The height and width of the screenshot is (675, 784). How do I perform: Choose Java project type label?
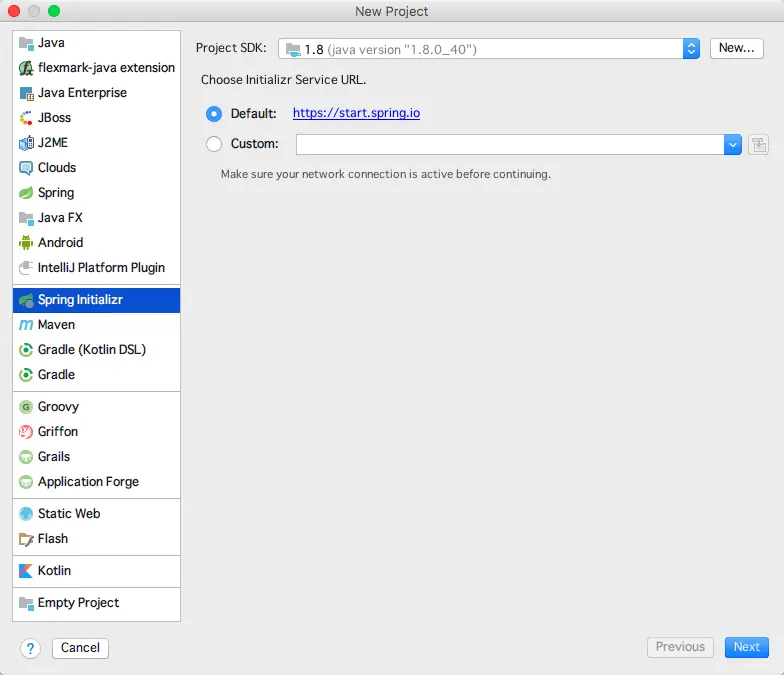pyautogui.click(x=51, y=43)
